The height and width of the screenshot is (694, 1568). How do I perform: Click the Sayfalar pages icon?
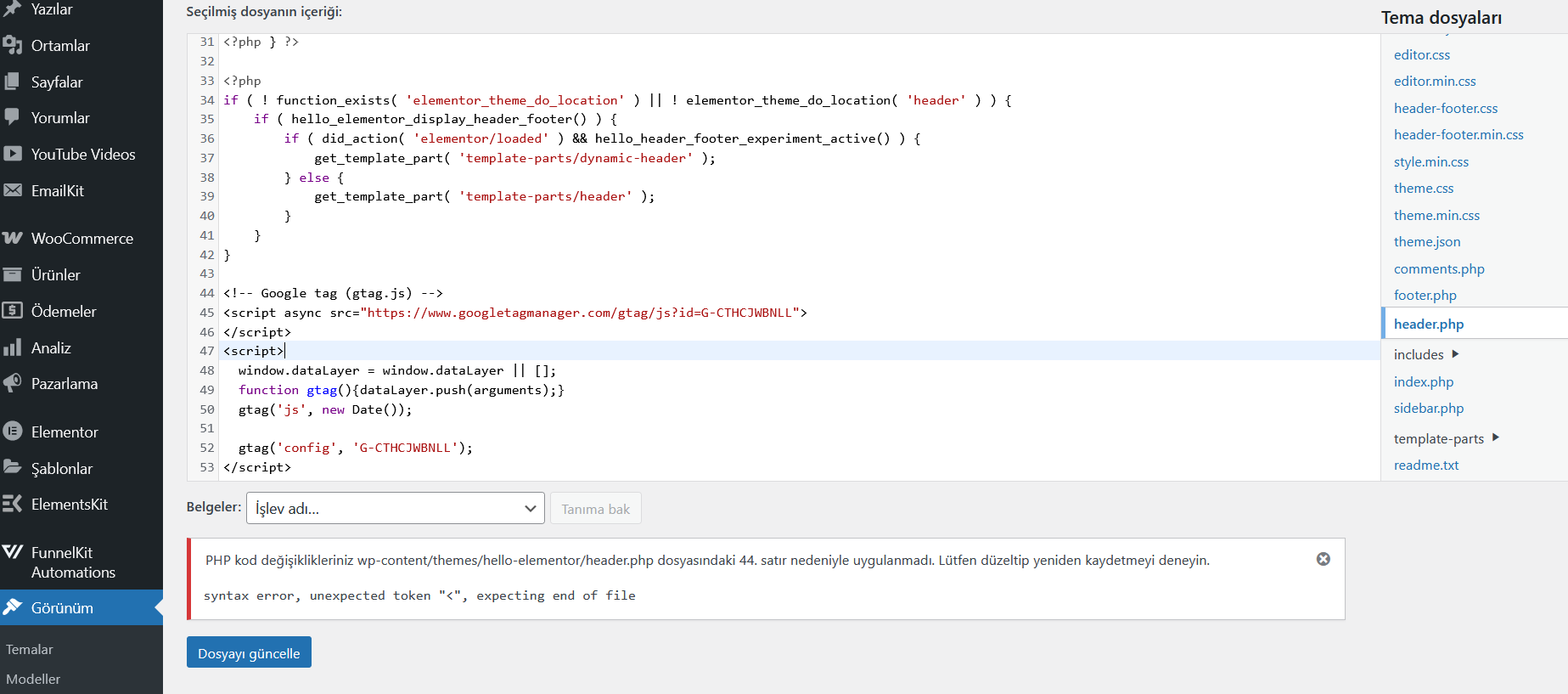12,82
